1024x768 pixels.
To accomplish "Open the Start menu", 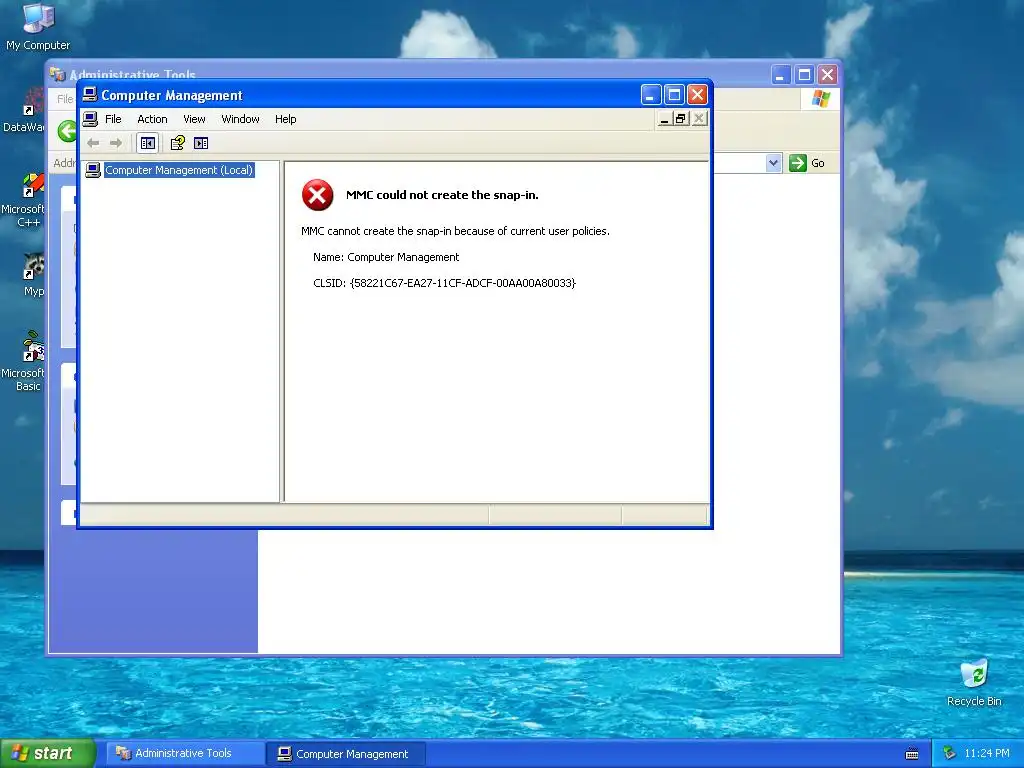I will click(x=47, y=753).
